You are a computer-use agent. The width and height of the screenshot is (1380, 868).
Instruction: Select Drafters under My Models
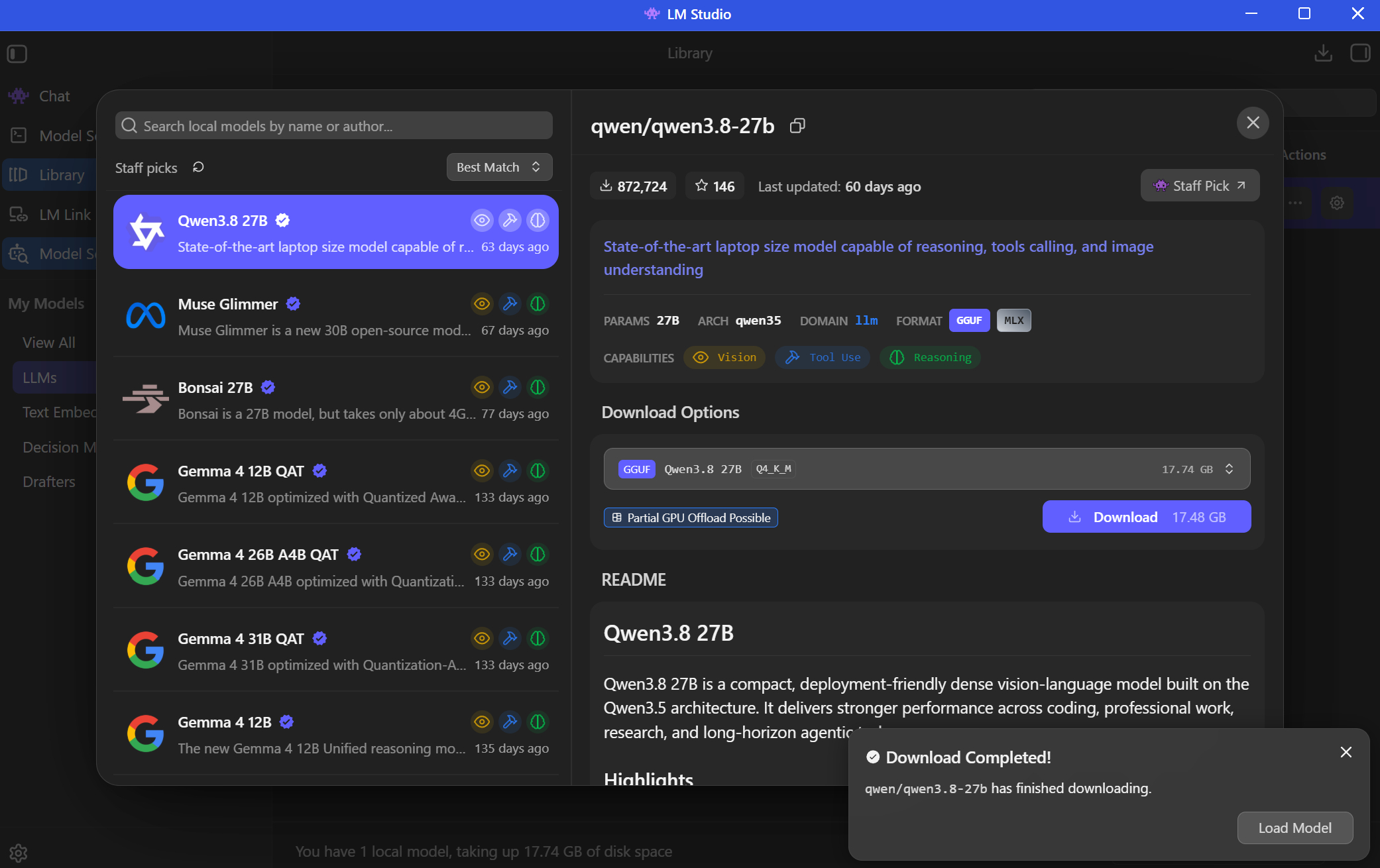click(49, 482)
